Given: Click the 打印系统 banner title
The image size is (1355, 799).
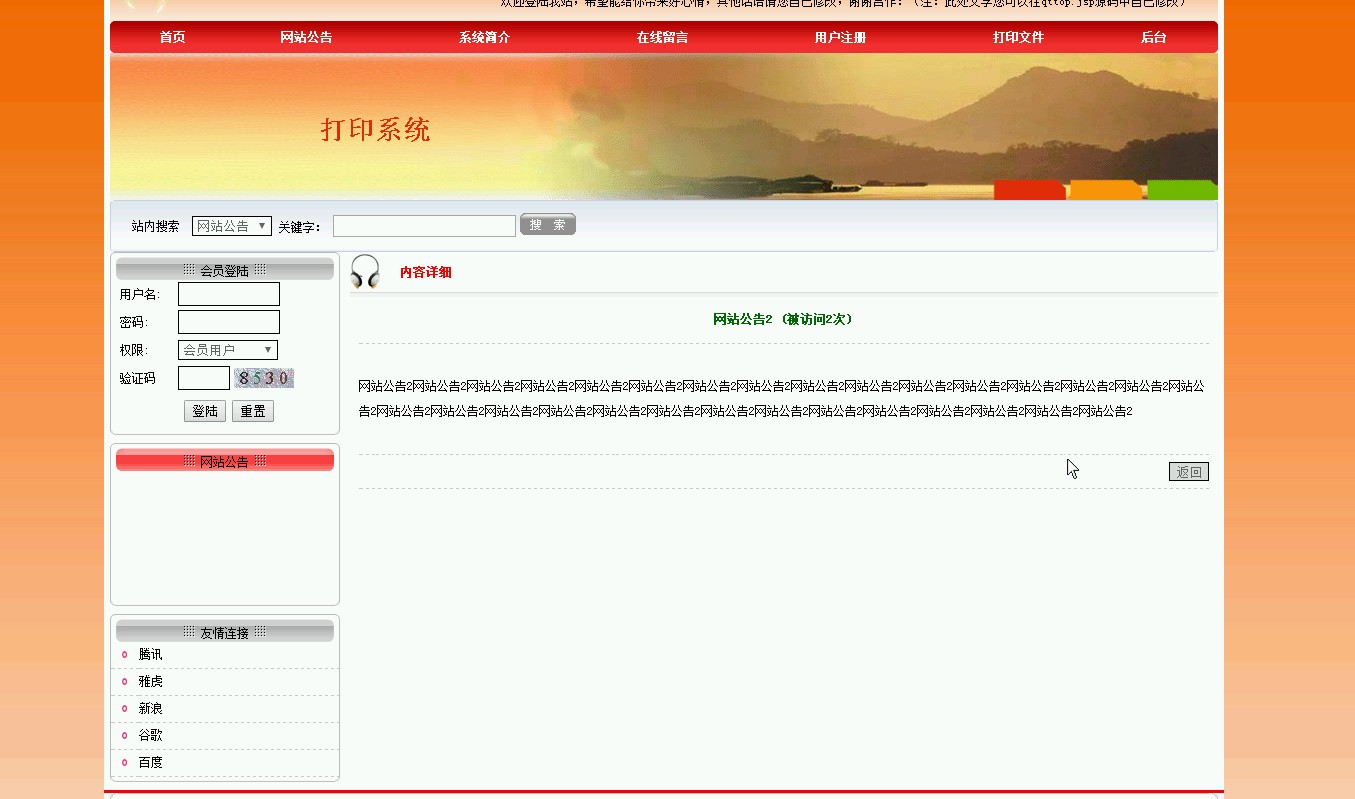Looking at the screenshot, I should click(x=376, y=129).
